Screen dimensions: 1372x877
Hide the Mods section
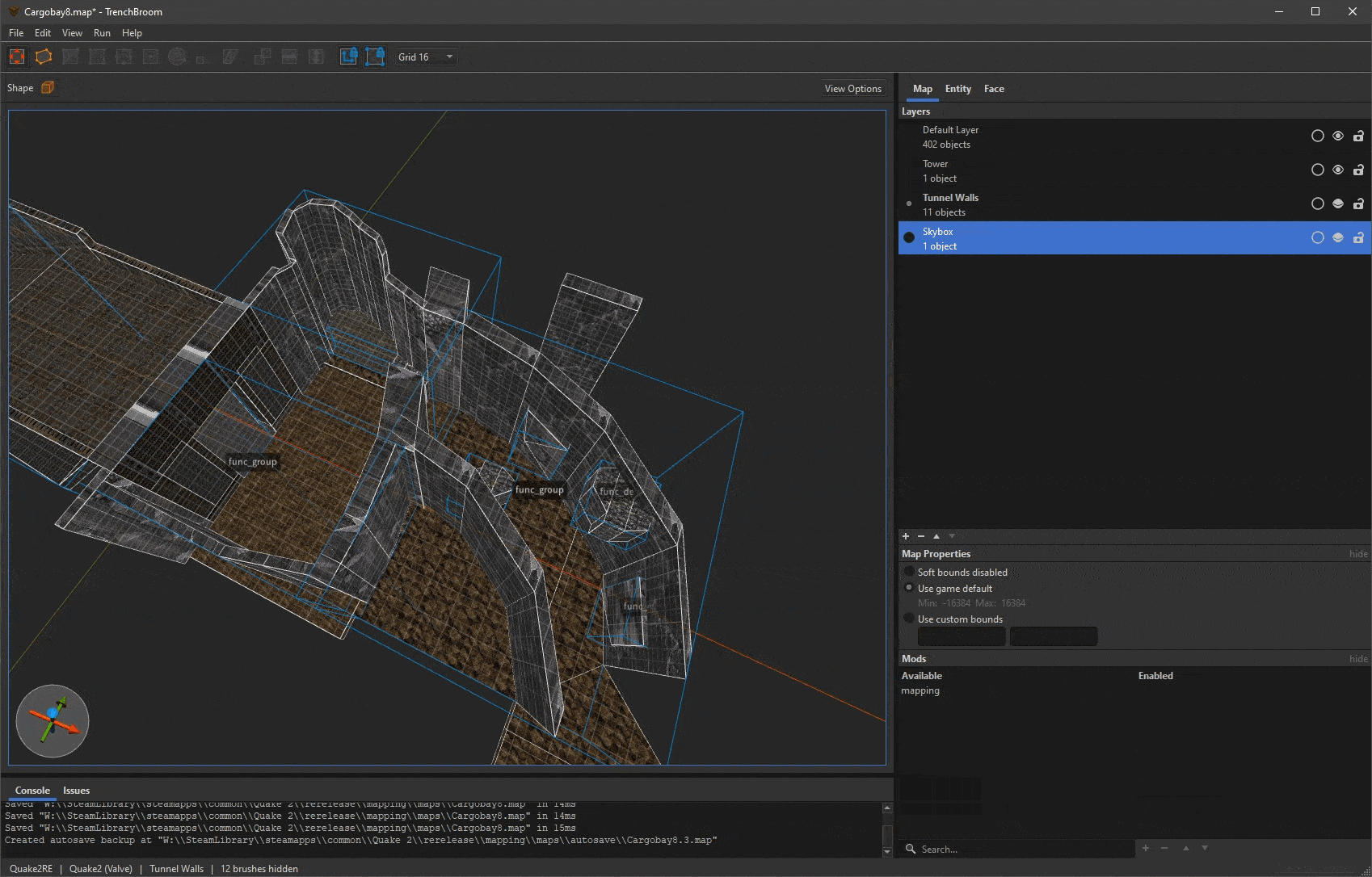pos(1358,659)
